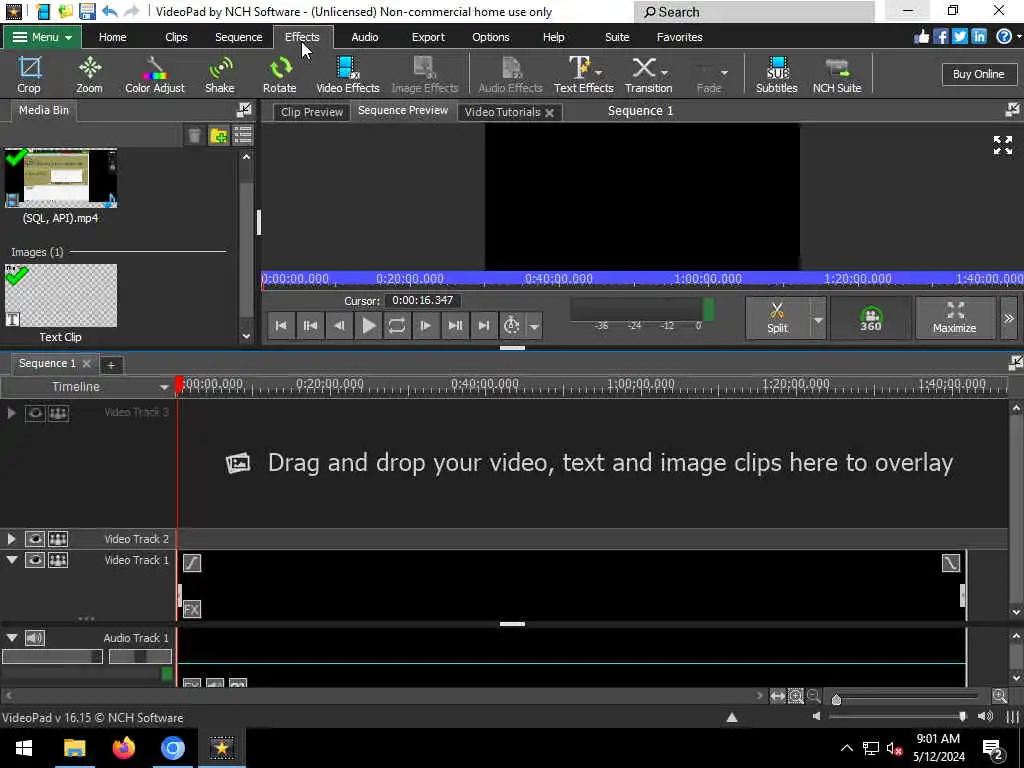Open the Menu dropdown
The image size is (1024, 768).
coord(42,37)
